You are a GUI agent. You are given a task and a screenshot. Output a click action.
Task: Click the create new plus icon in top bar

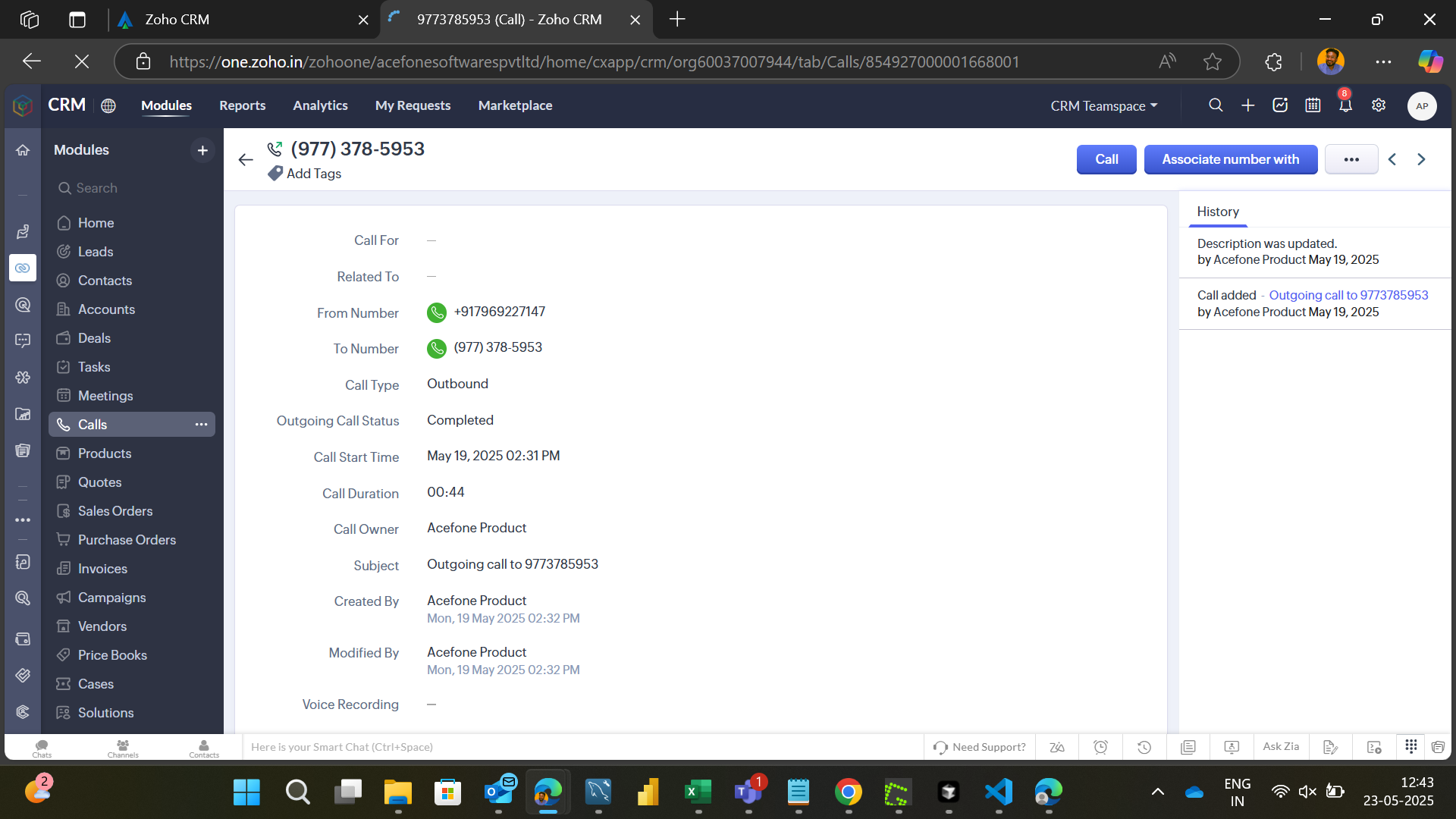[1247, 105]
